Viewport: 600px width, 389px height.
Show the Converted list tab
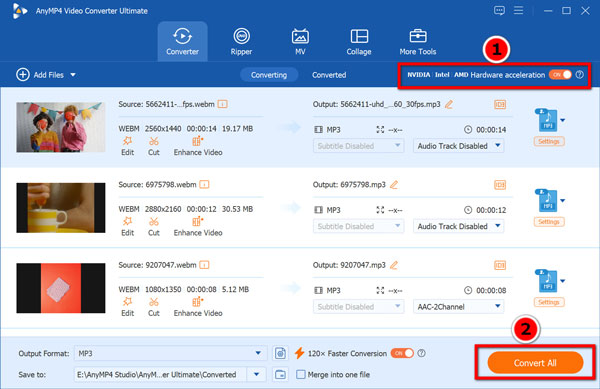(329, 75)
